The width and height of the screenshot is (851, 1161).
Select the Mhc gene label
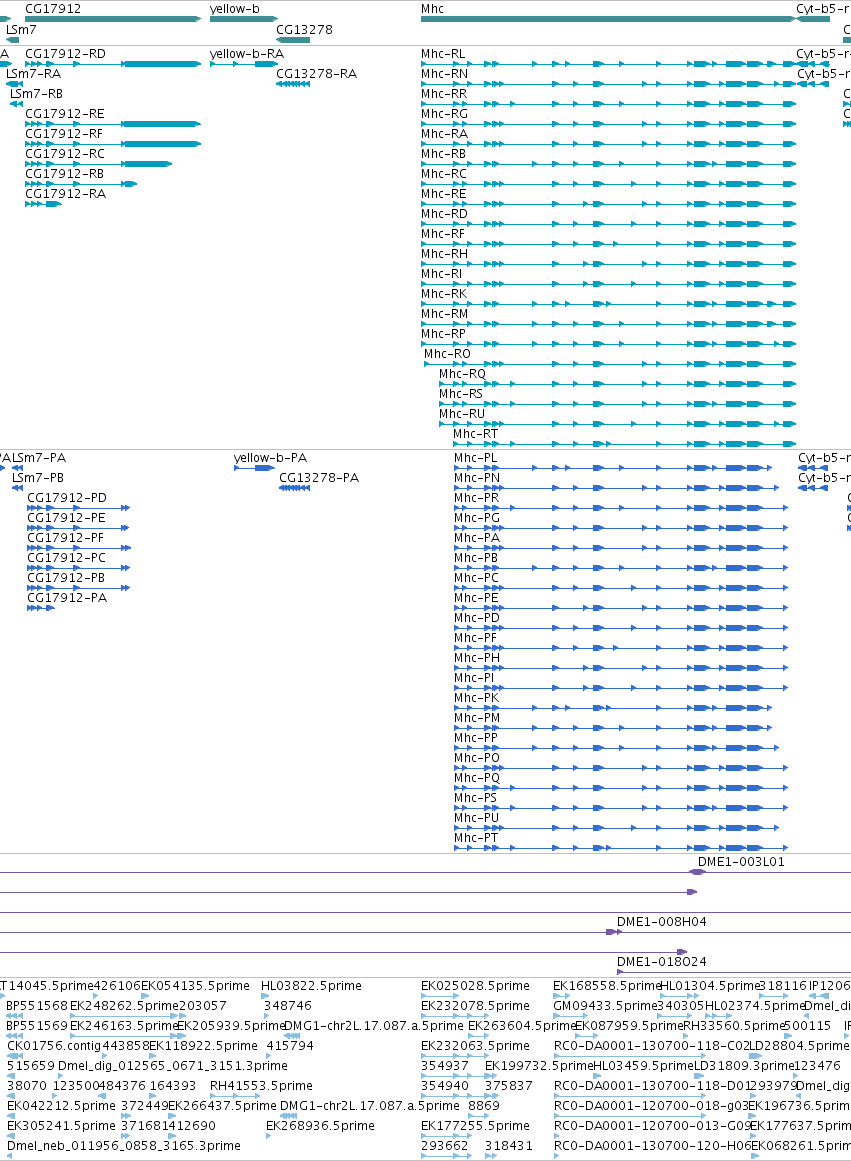(x=433, y=9)
